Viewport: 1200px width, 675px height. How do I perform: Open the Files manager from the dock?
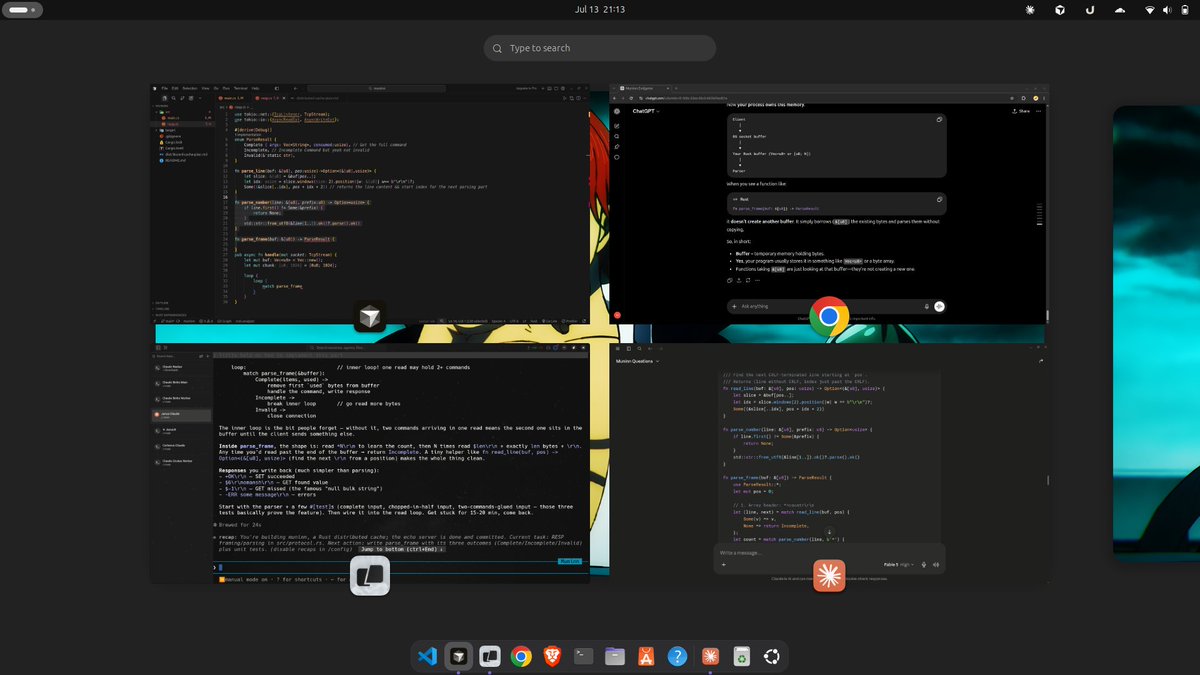615,657
